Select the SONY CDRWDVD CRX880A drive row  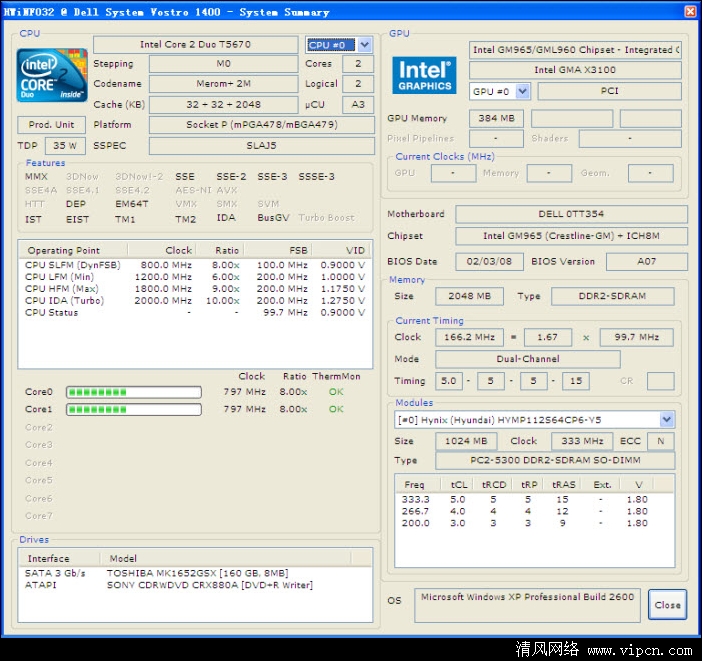[x=197, y=584]
